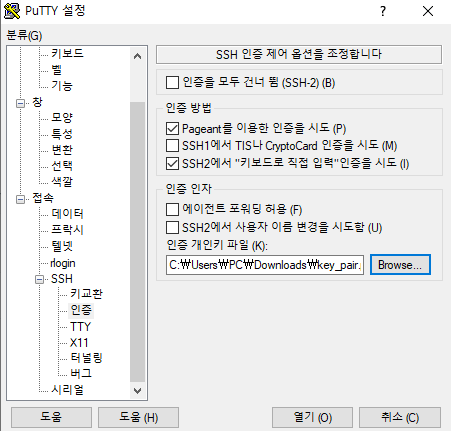Select 텔넷 under 접속
451x431 pixels.
62,246
